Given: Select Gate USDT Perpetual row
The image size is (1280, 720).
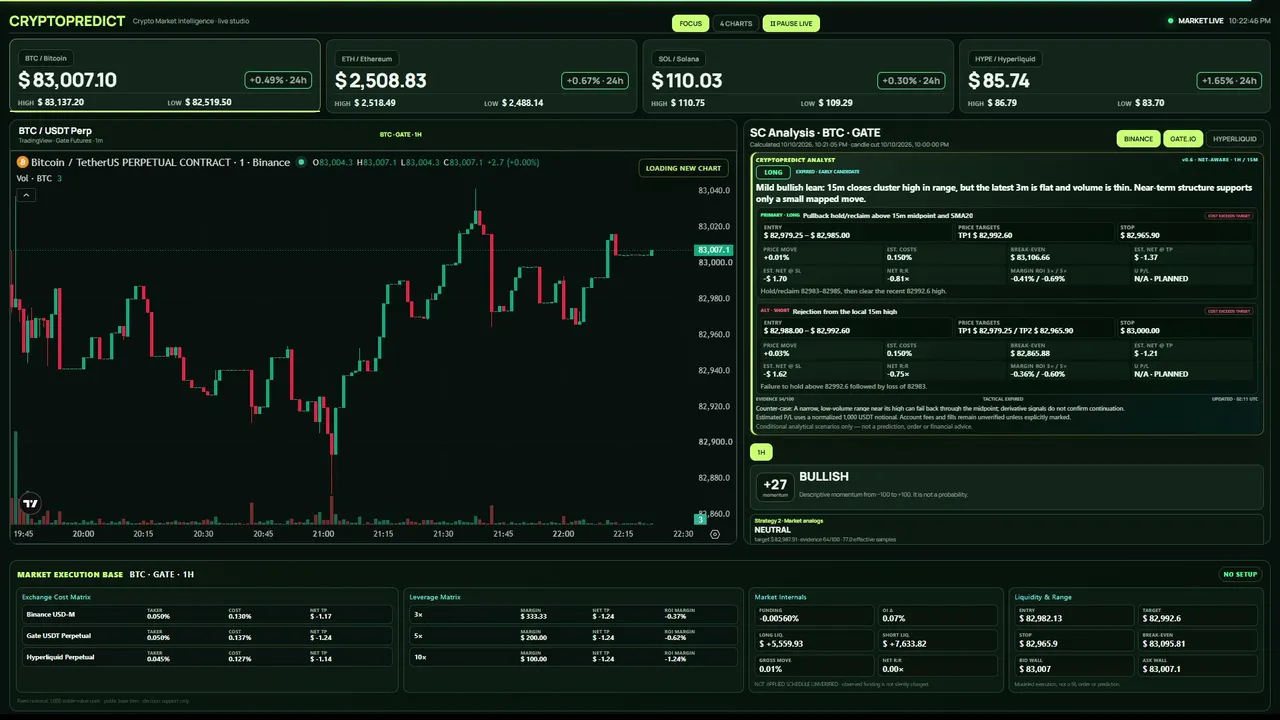Looking at the screenshot, I should coord(208,635).
